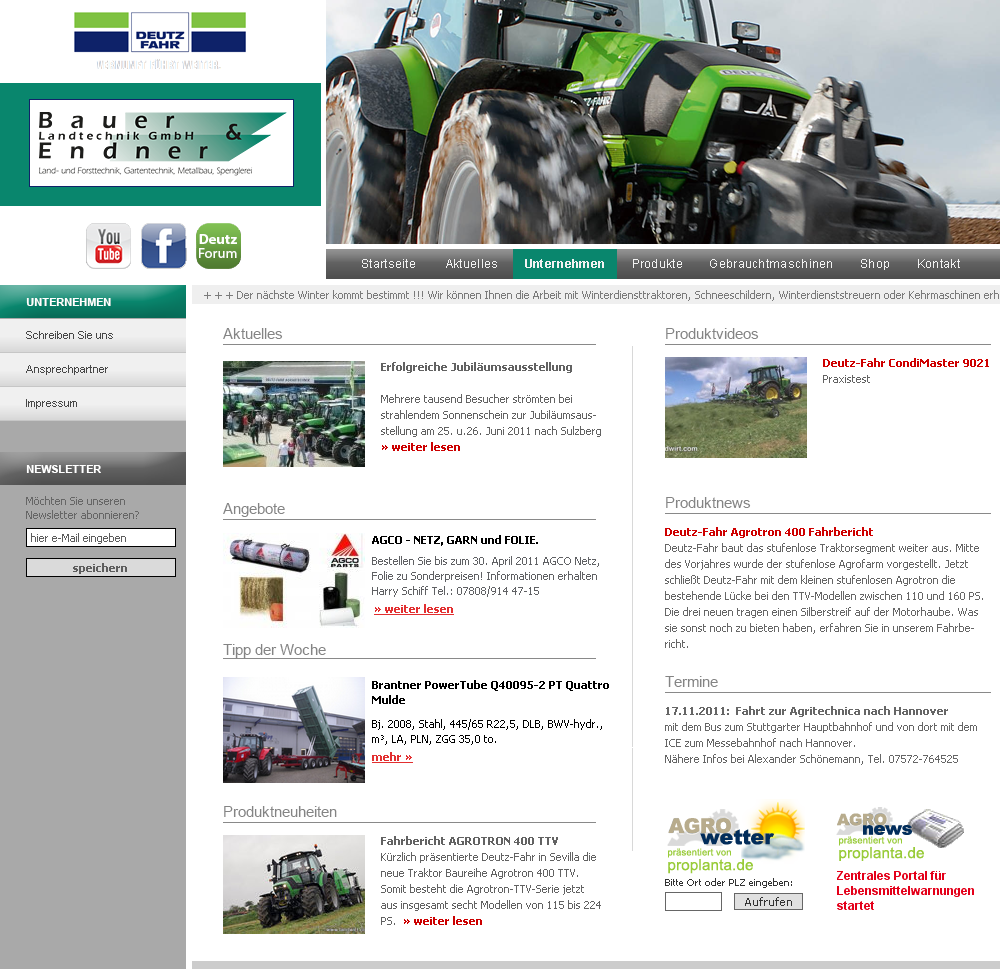Click the Facebook icon
The height and width of the screenshot is (969, 1000).
163,246
